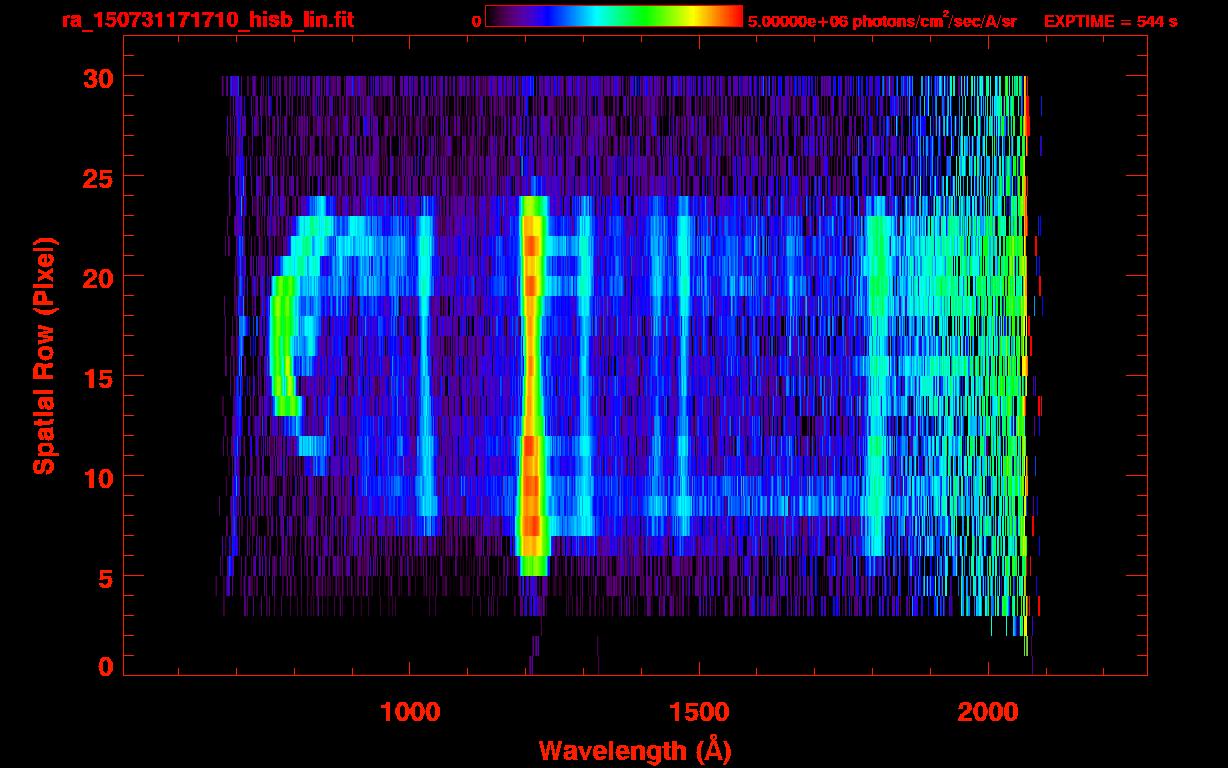Click the 1500 wavelength tick label
This screenshot has height=768, width=1228.
click(699, 712)
